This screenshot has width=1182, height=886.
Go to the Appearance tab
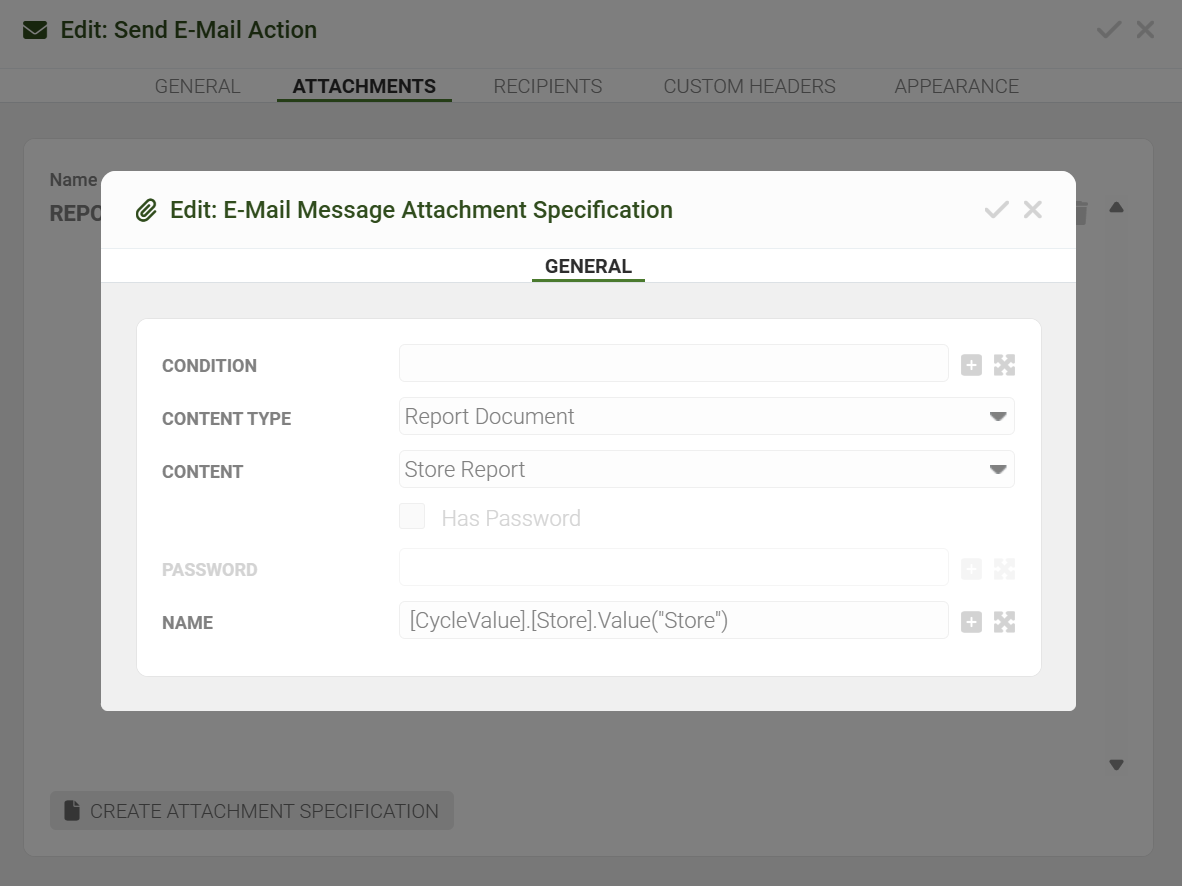coord(956,86)
